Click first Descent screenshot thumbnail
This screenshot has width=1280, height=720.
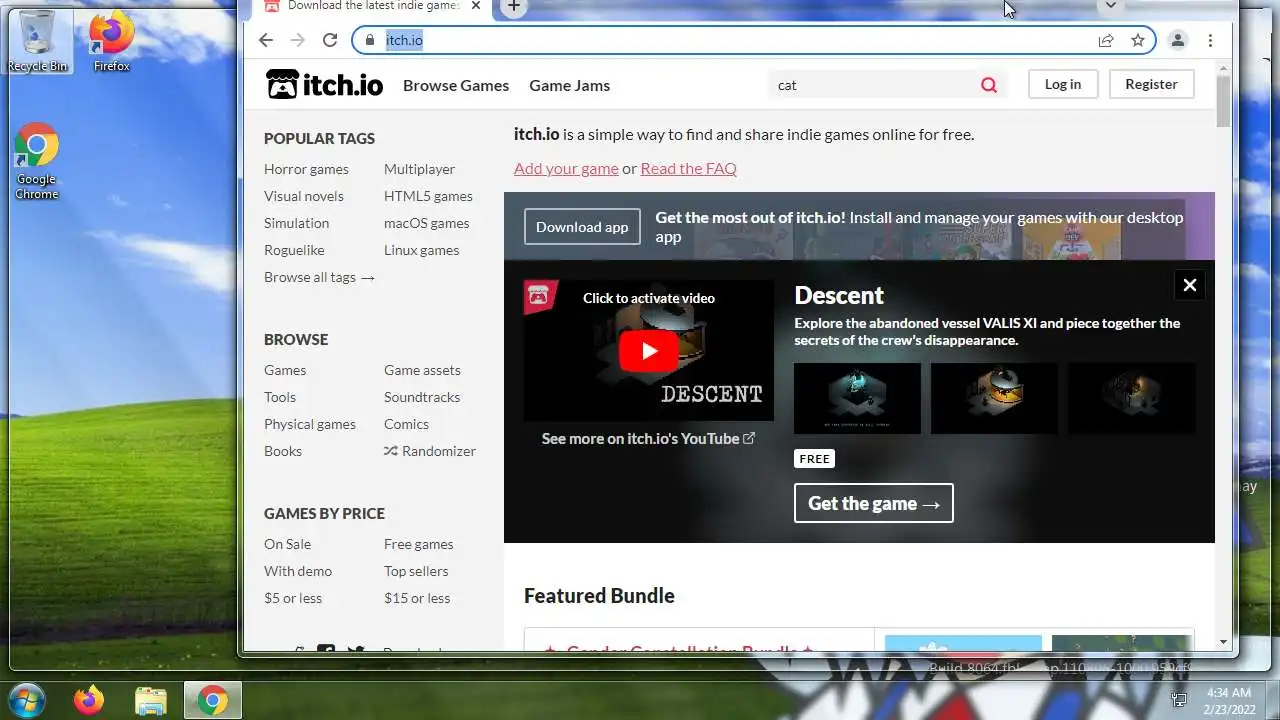[857, 398]
